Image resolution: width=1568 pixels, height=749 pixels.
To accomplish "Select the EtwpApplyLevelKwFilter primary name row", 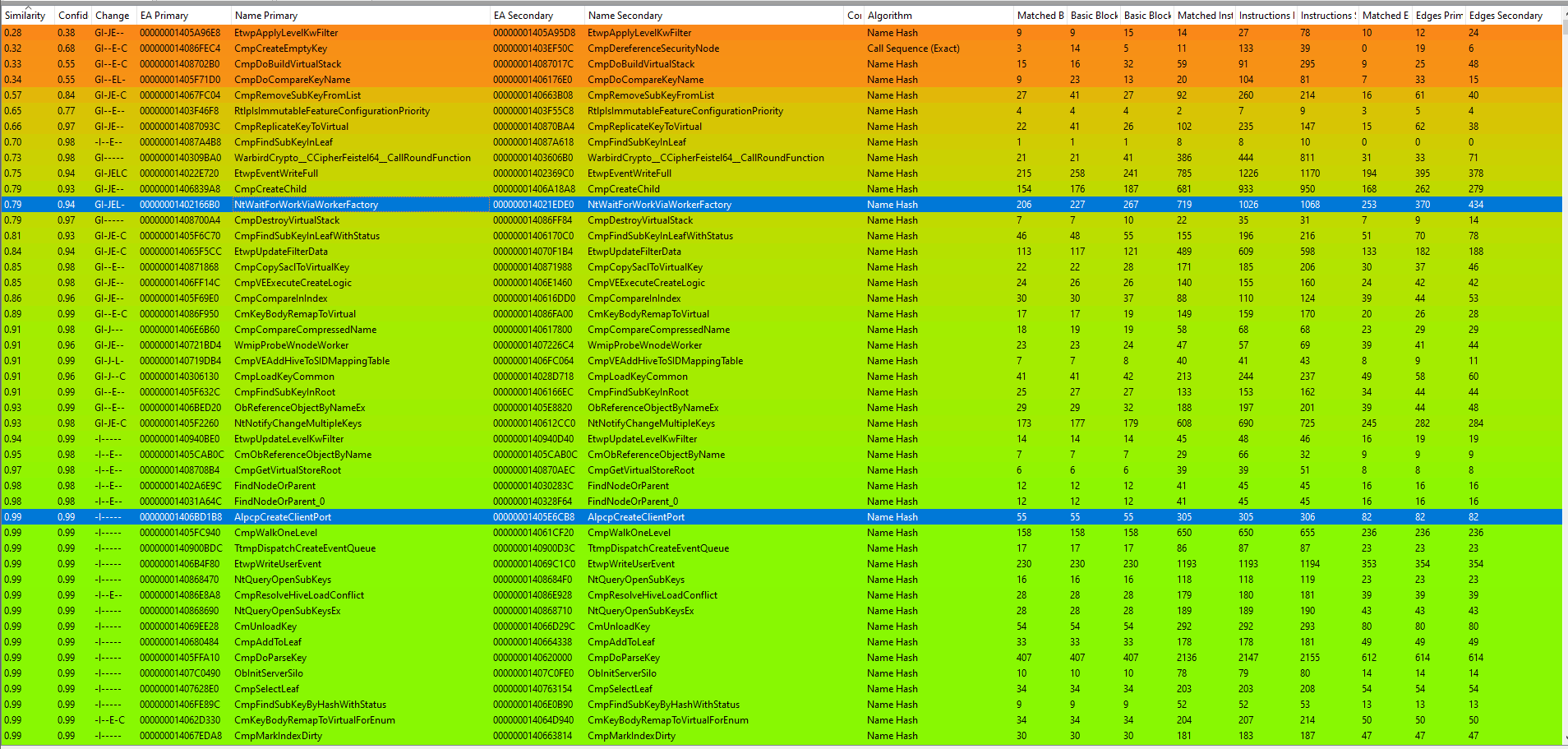I will pyautogui.click(x=286, y=33).
